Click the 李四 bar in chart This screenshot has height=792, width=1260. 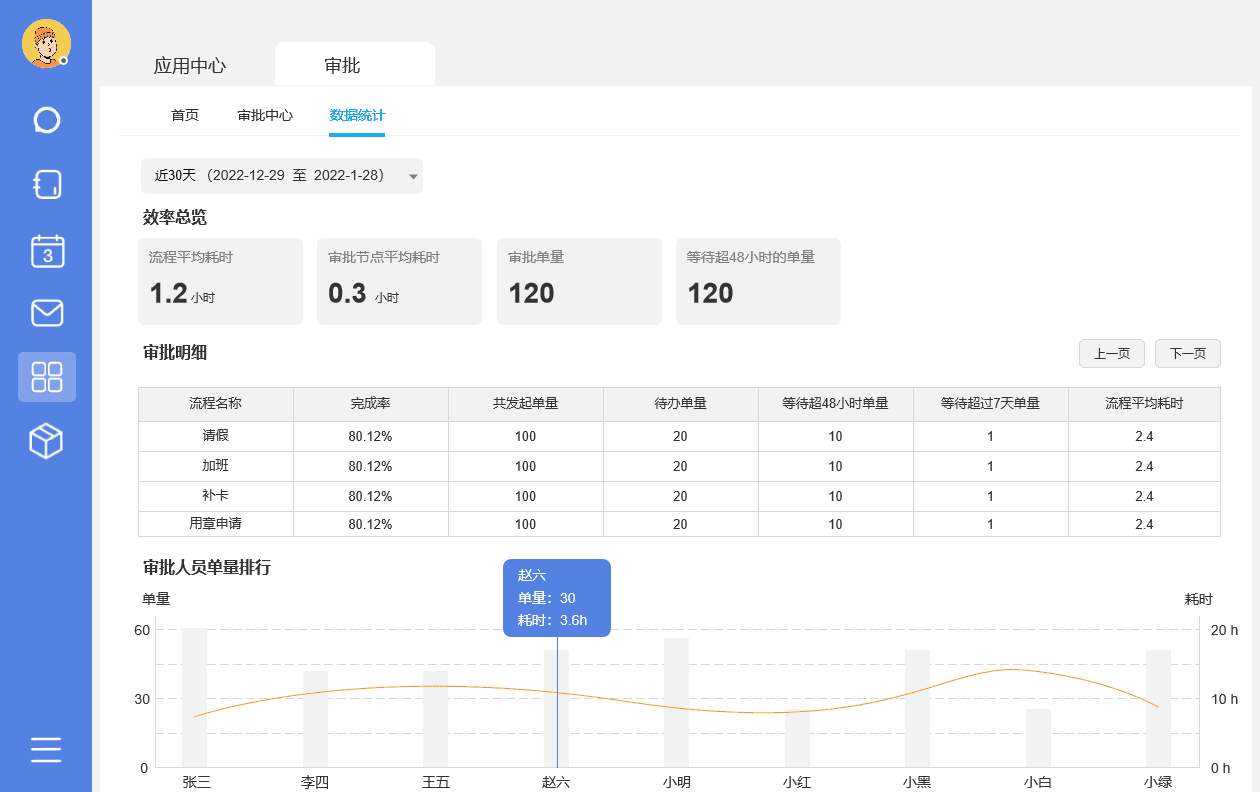click(315, 719)
